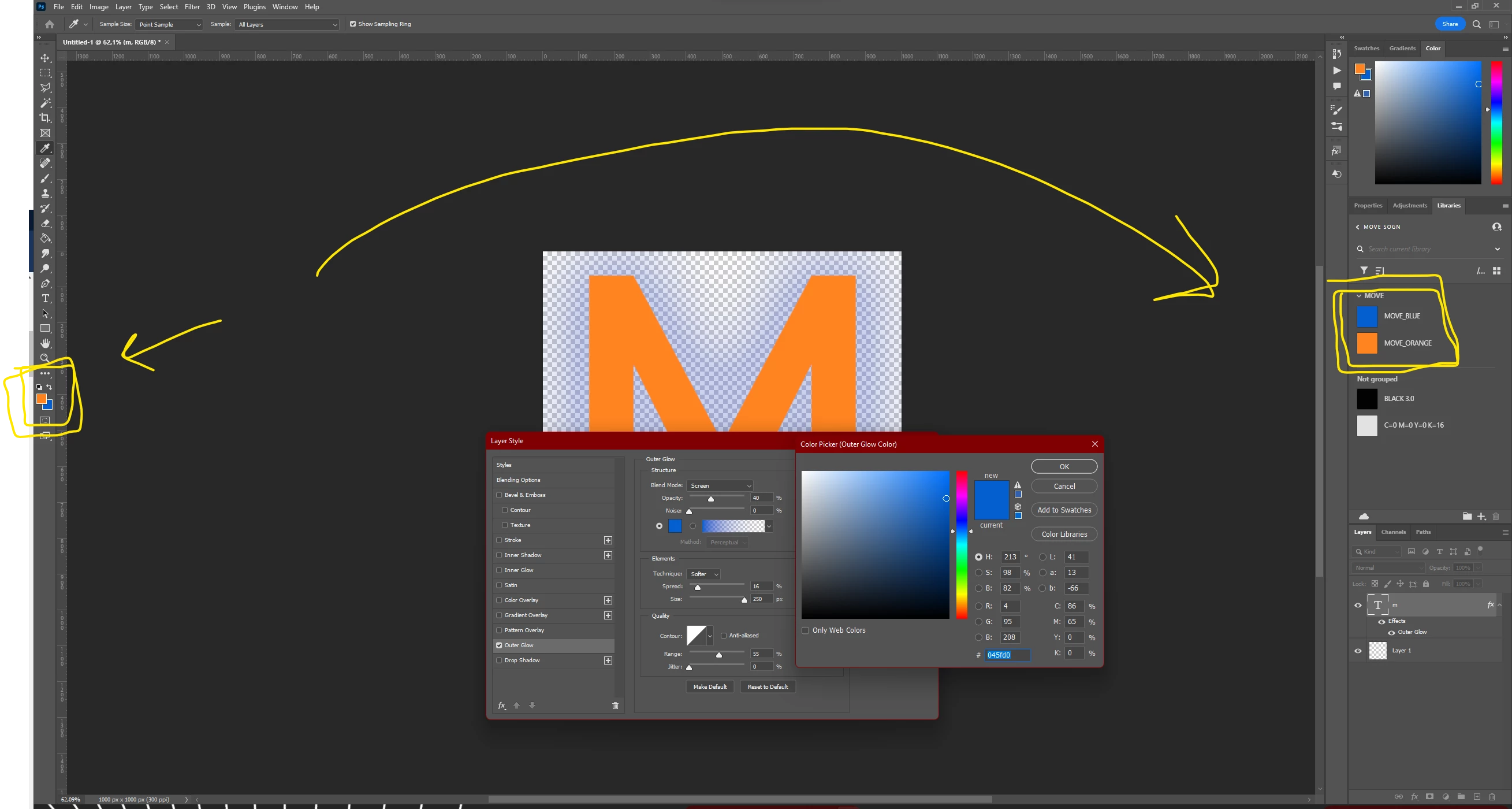
Task: Click Add to Swatches button
Action: tap(1064, 510)
